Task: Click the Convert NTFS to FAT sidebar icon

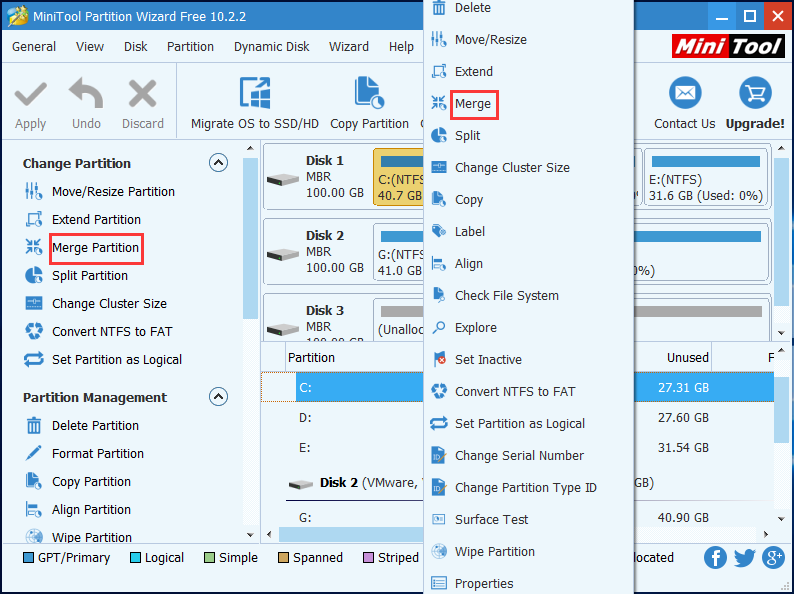Action: tap(34, 331)
